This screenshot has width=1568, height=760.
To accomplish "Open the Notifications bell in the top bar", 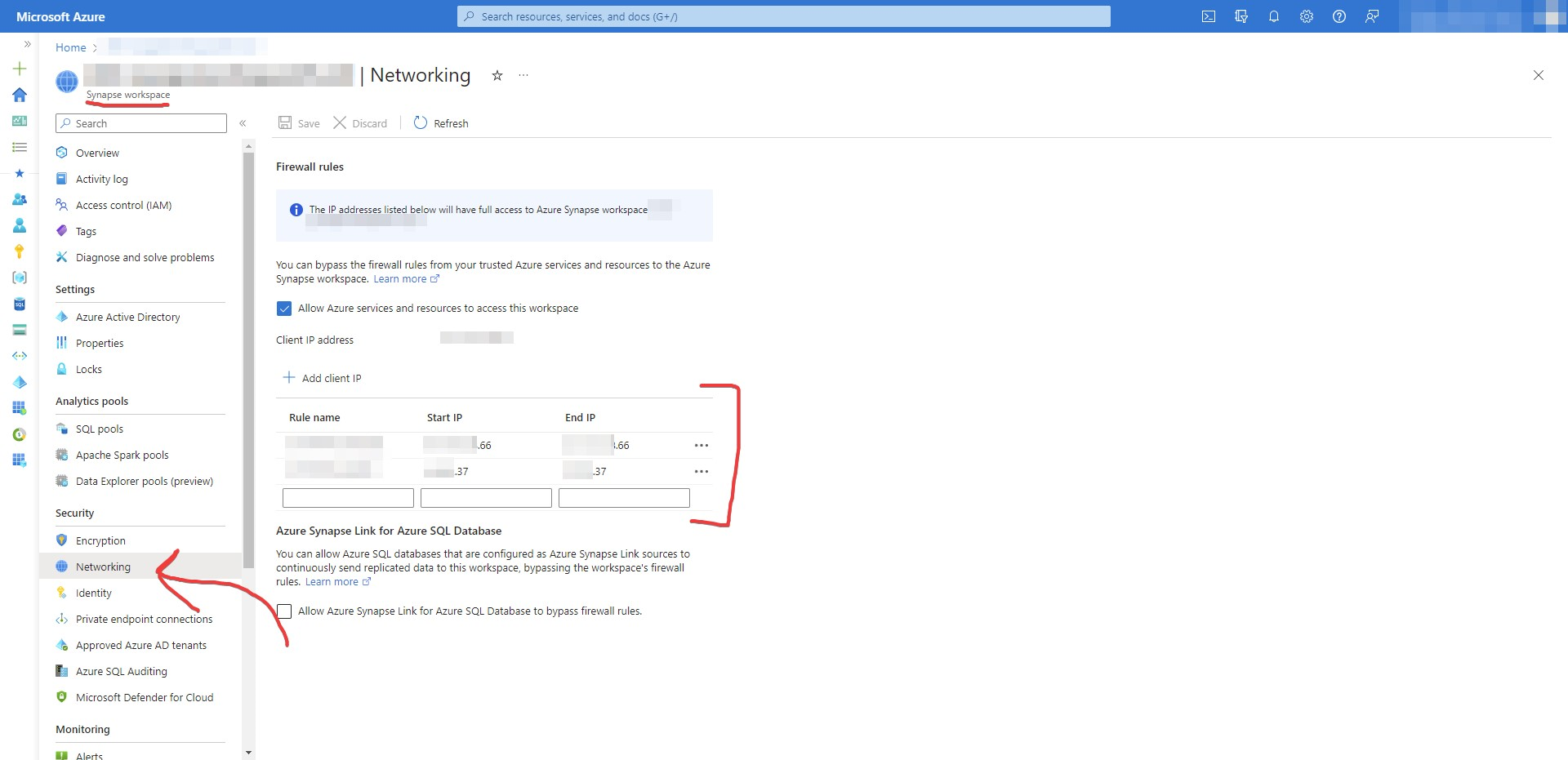I will 1274,16.
